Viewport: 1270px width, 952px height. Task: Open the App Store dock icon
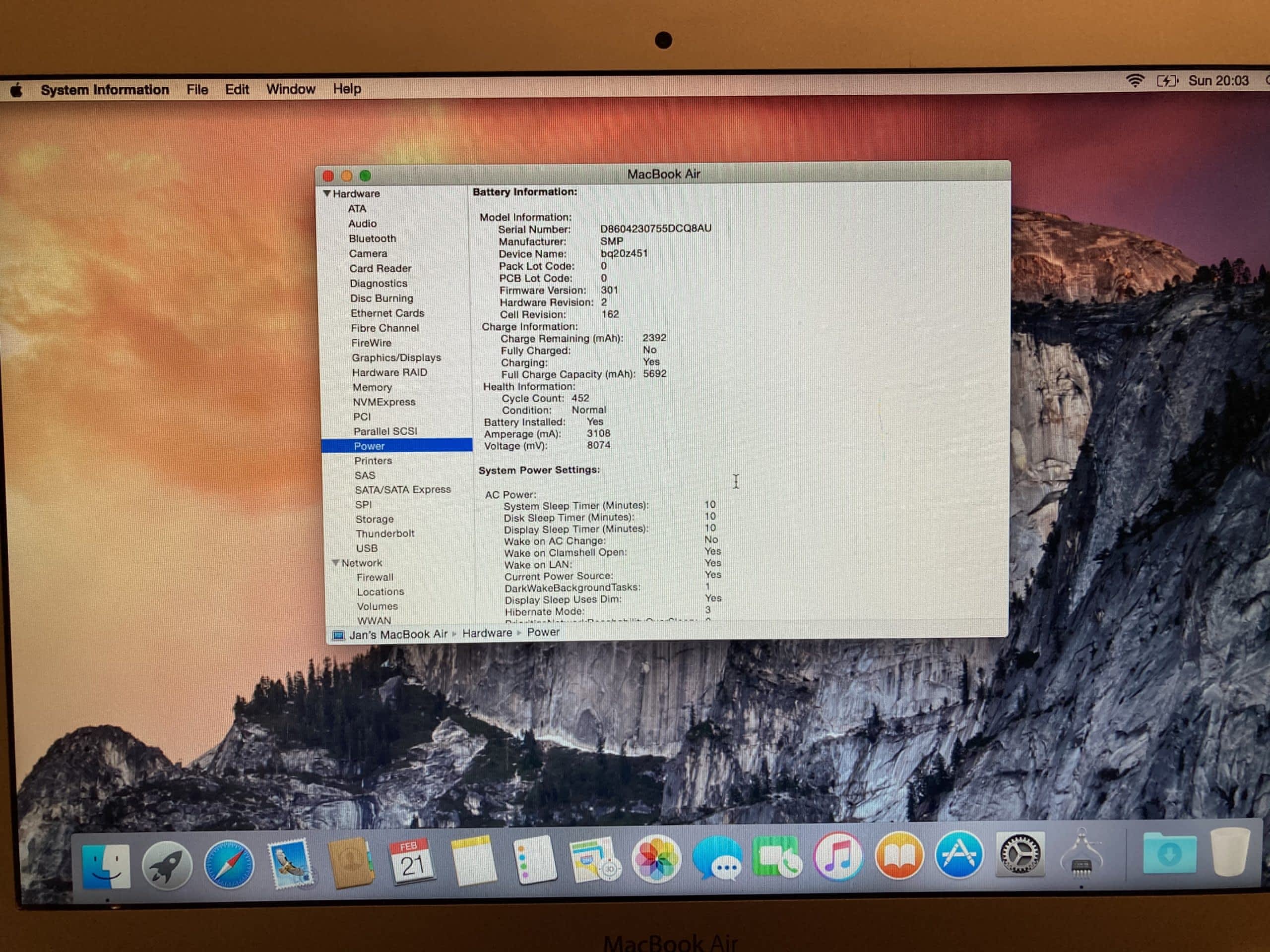pyautogui.click(x=959, y=855)
